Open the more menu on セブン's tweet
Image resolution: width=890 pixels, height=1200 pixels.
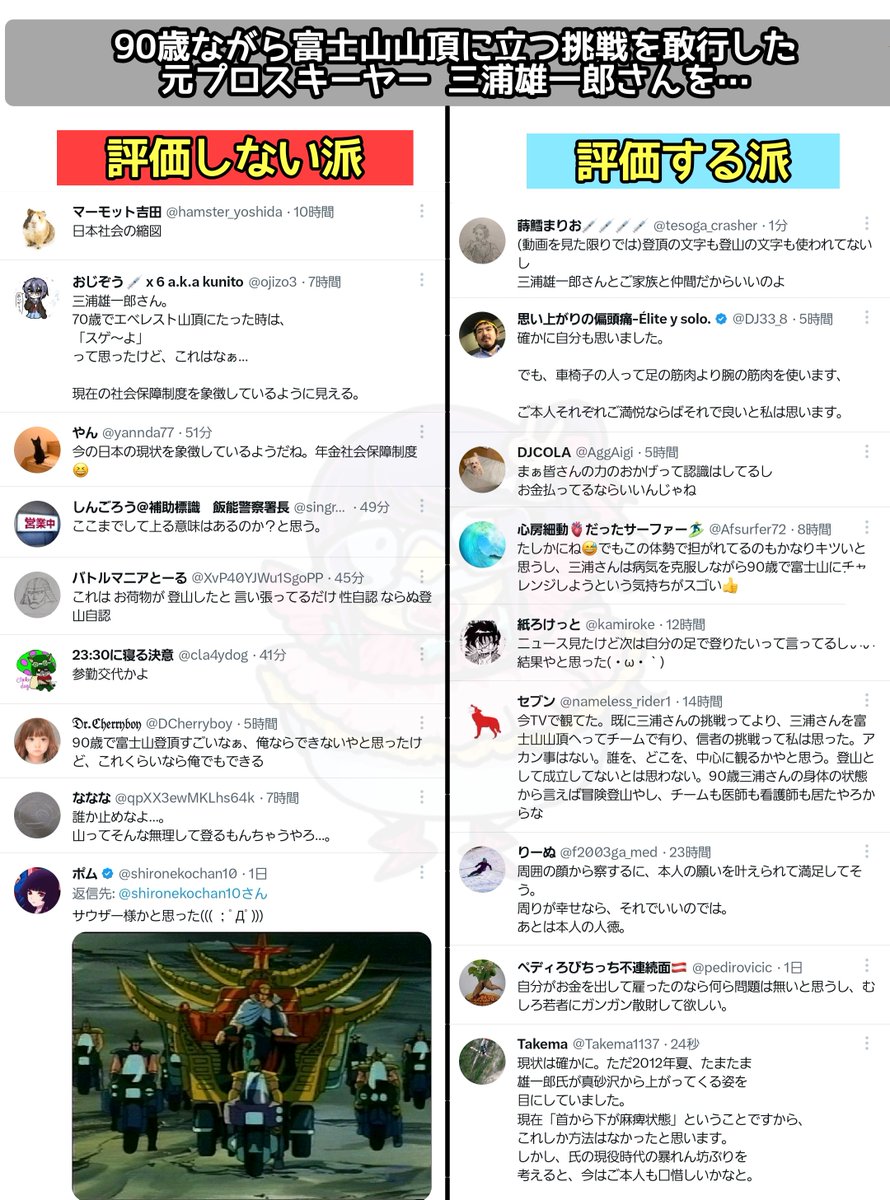pos(867,701)
